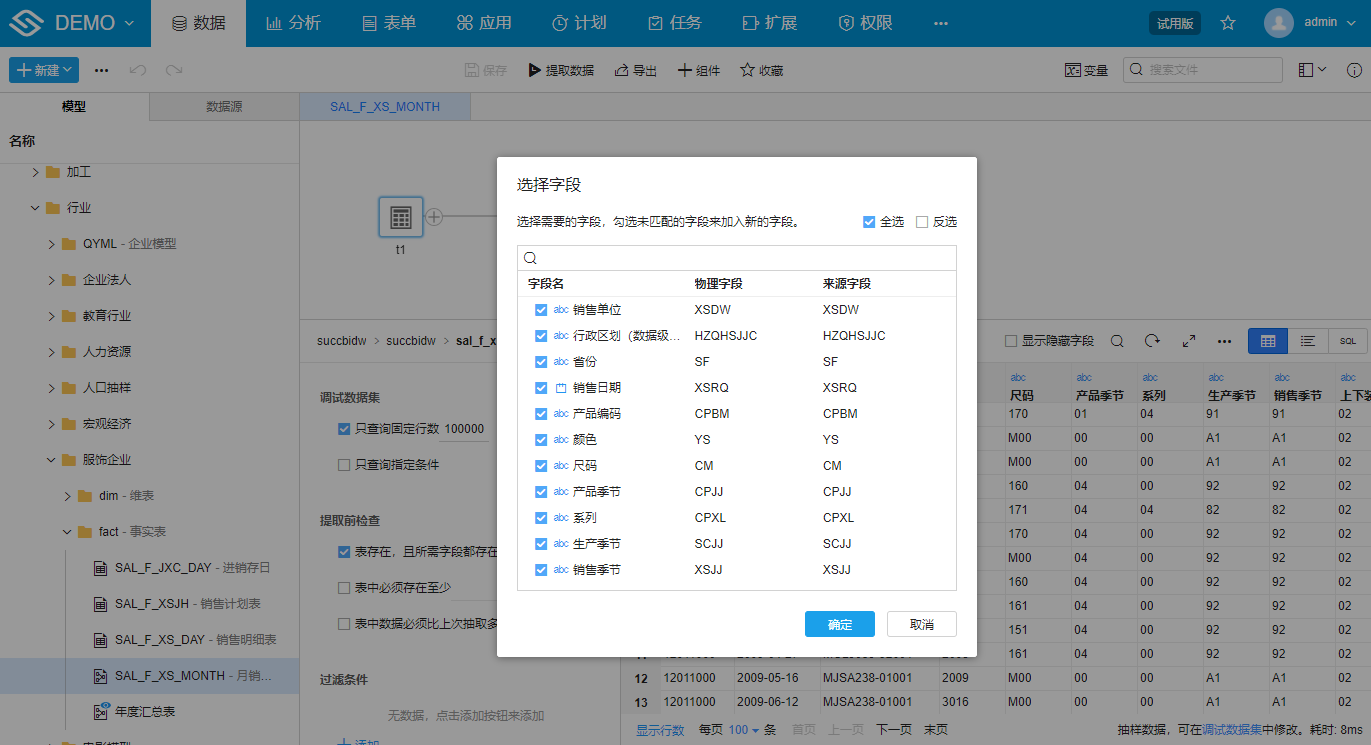
Task: Check the 反选 checkbox
Action: [922, 222]
